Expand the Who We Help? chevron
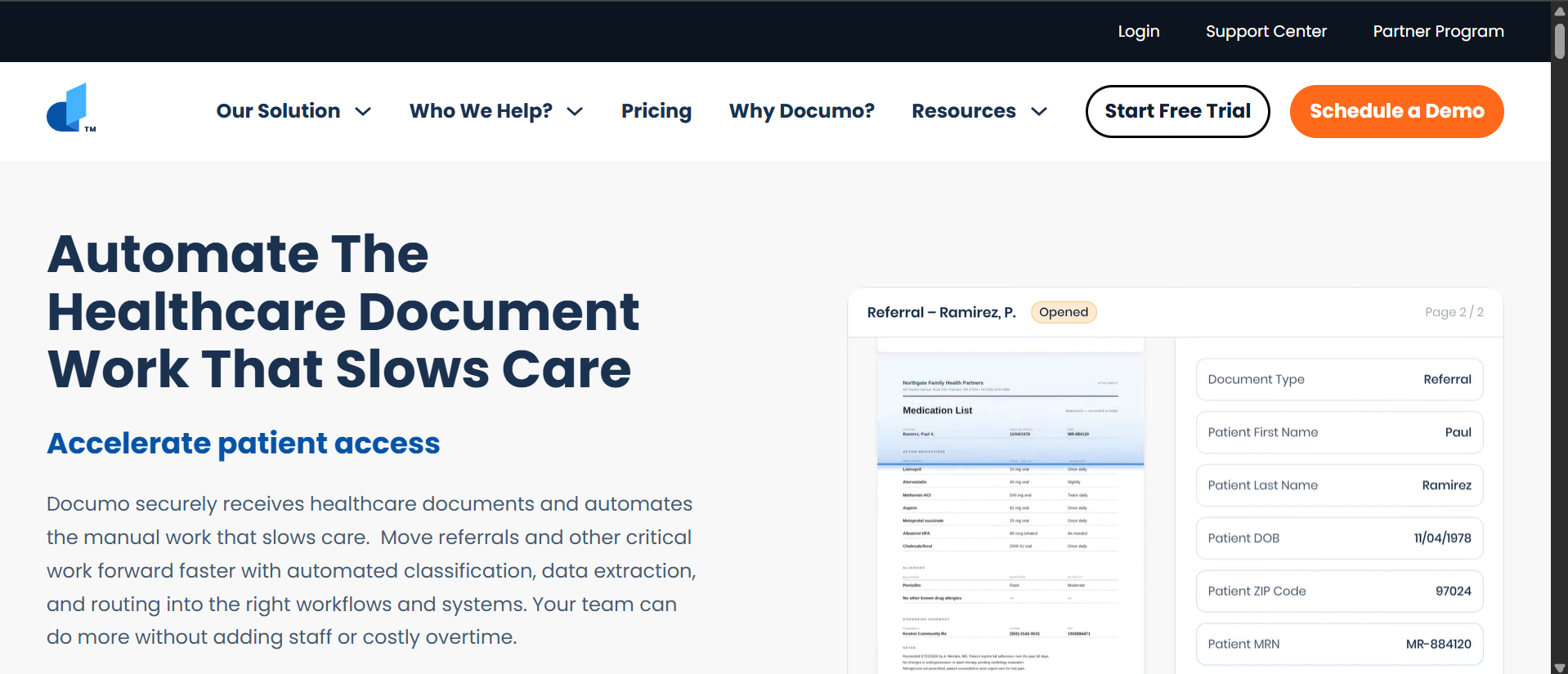The width and height of the screenshot is (1568, 674). point(575,112)
